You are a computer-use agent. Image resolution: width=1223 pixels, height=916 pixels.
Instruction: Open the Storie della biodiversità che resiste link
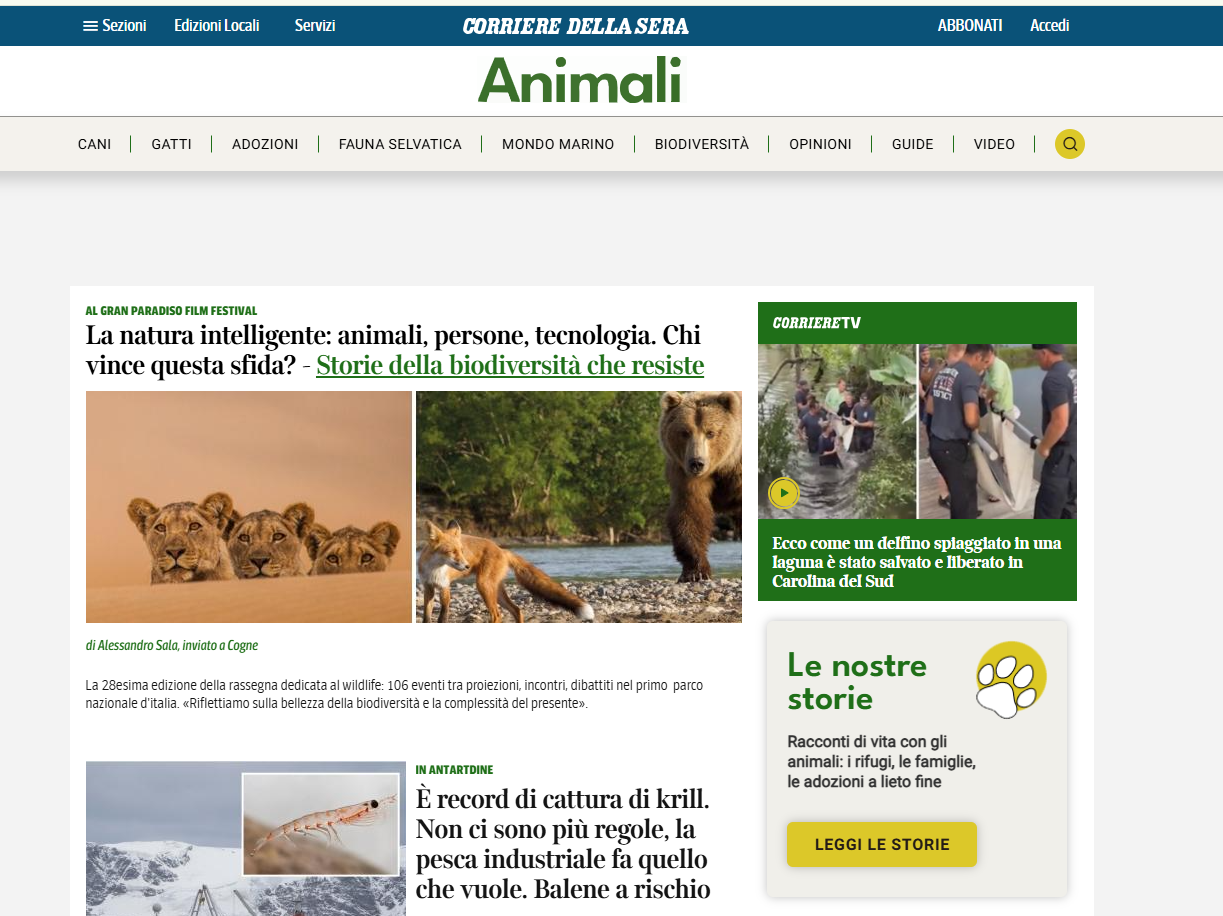click(510, 366)
